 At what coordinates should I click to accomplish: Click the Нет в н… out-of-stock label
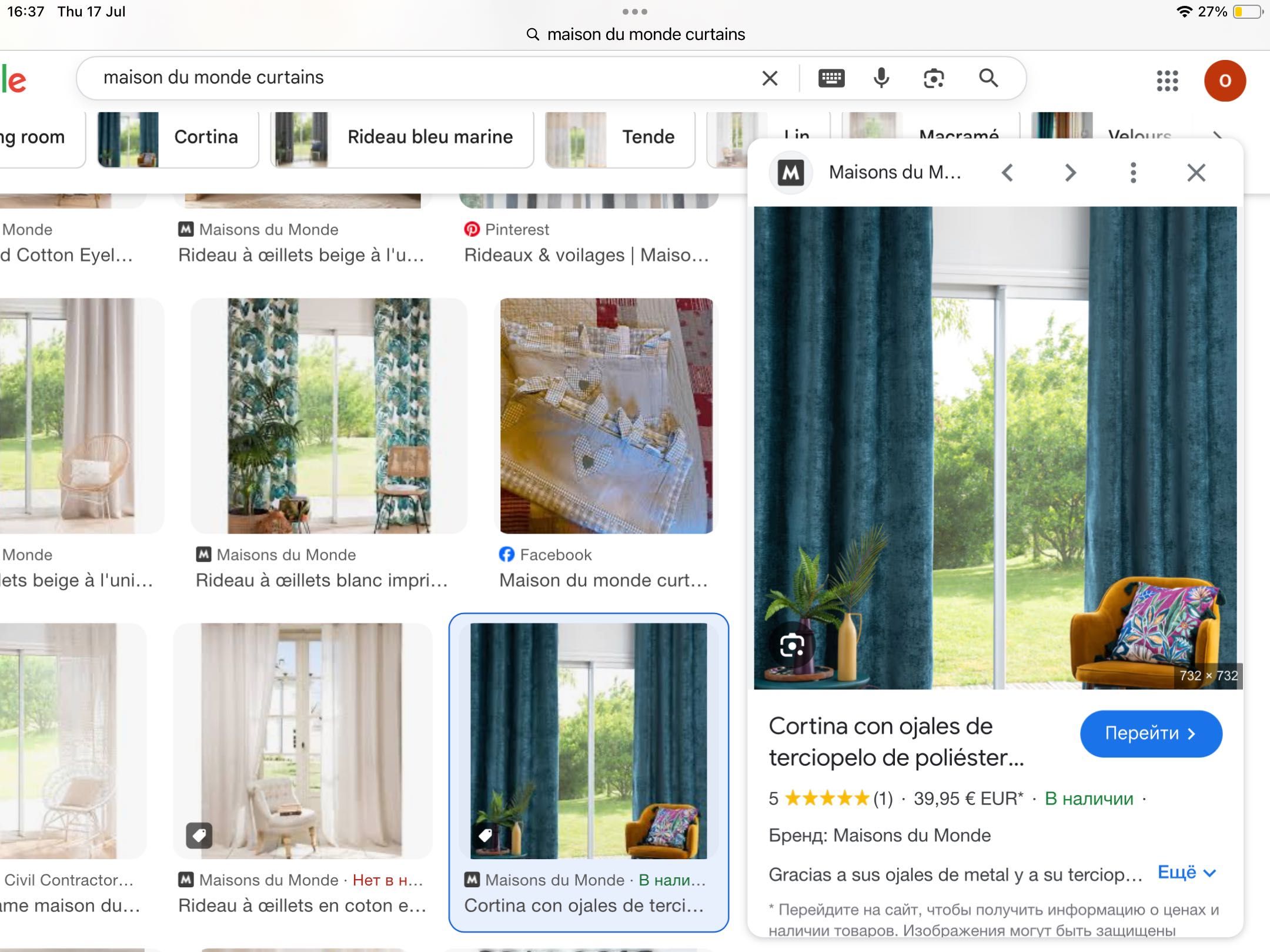tap(387, 880)
